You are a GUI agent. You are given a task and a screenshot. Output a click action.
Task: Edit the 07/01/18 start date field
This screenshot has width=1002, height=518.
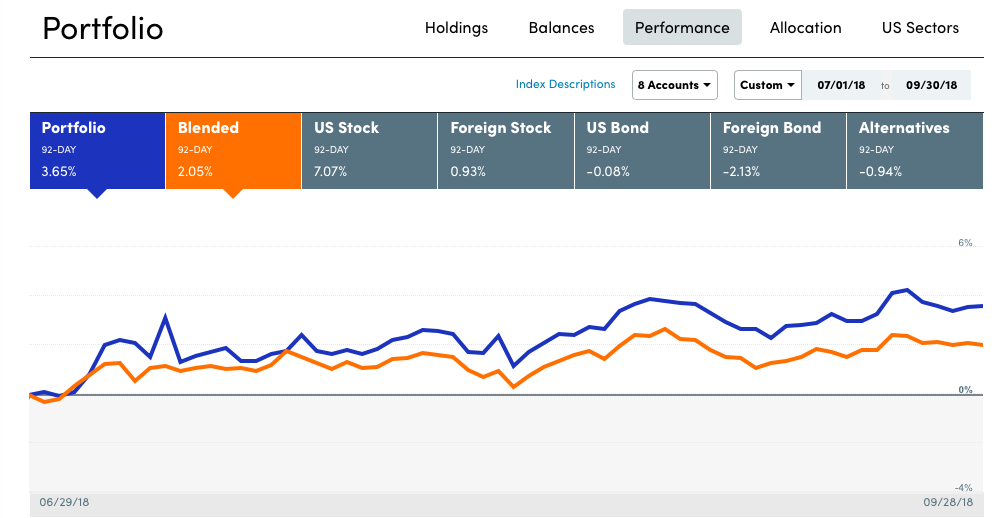pyautogui.click(x=841, y=85)
